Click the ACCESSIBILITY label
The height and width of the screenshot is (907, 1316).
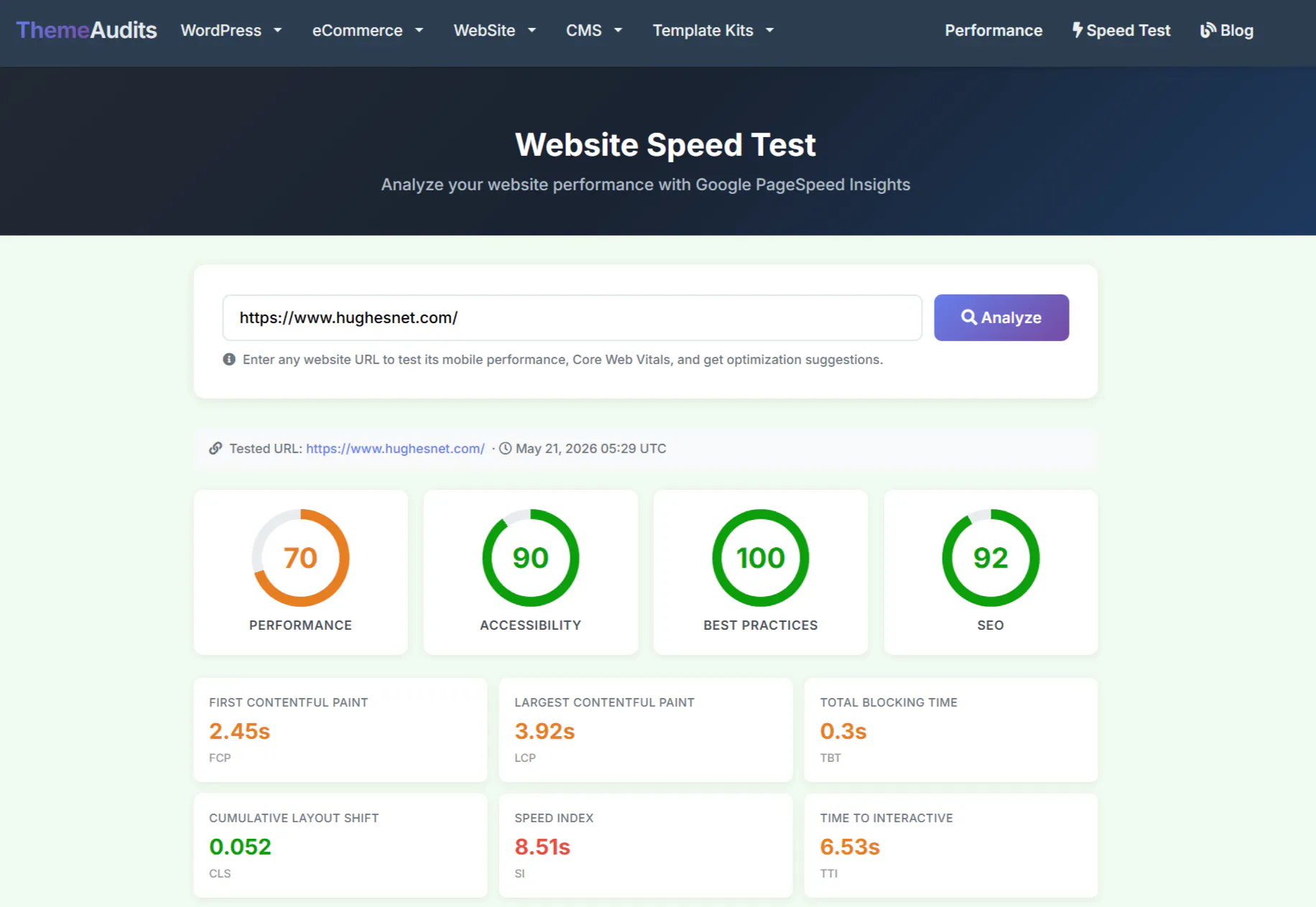click(x=531, y=625)
